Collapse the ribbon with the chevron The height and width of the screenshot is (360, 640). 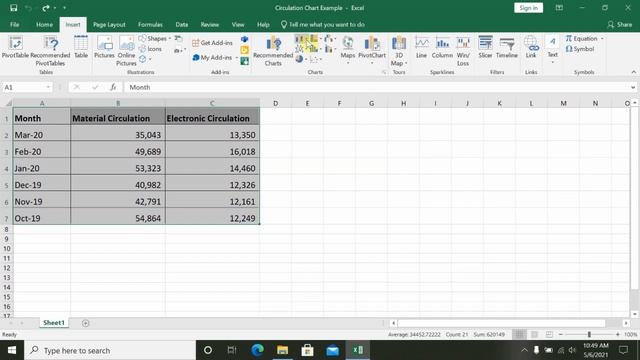click(633, 72)
